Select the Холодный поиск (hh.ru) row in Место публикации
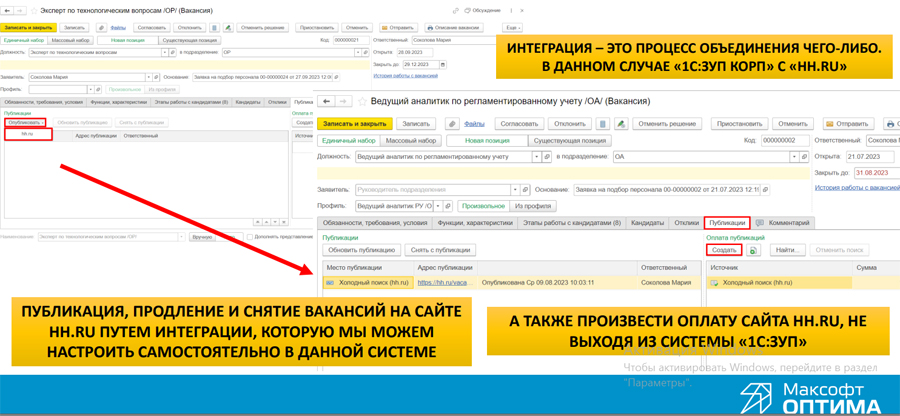The width and height of the screenshot is (900, 416). [368, 282]
